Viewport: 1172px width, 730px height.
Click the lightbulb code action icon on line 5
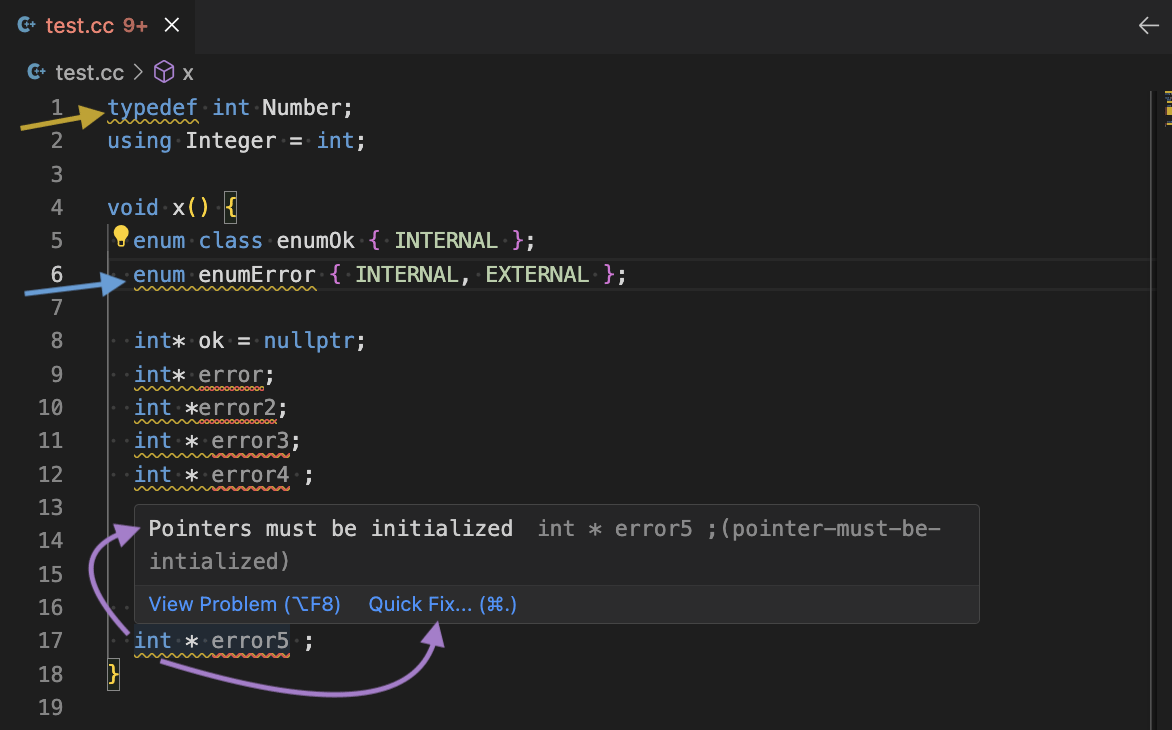pos(121,237)
